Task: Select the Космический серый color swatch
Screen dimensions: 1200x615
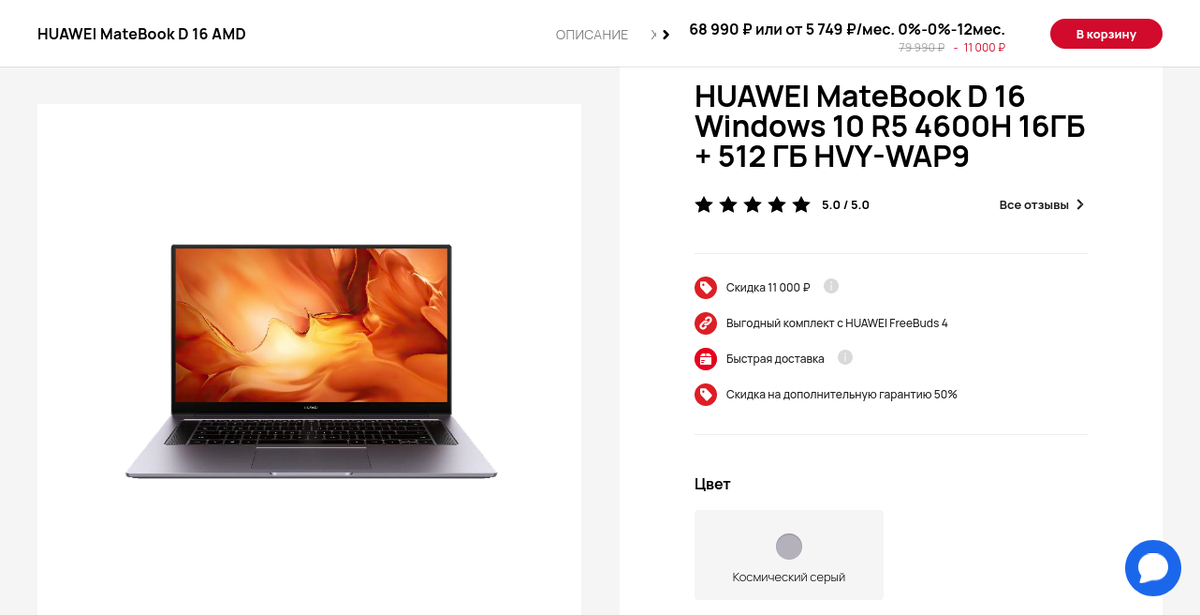Action: 789,555
